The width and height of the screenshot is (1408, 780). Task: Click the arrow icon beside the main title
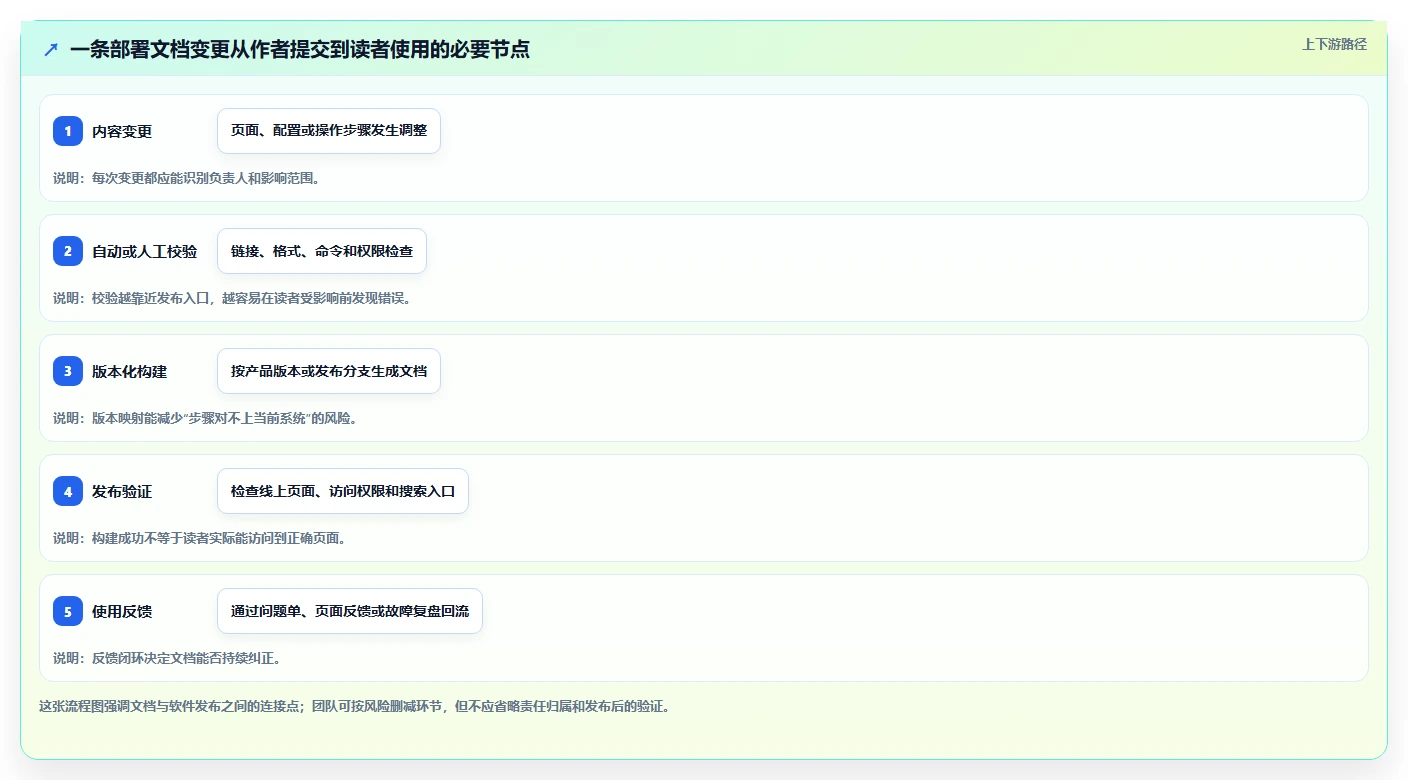click(51, 49)
